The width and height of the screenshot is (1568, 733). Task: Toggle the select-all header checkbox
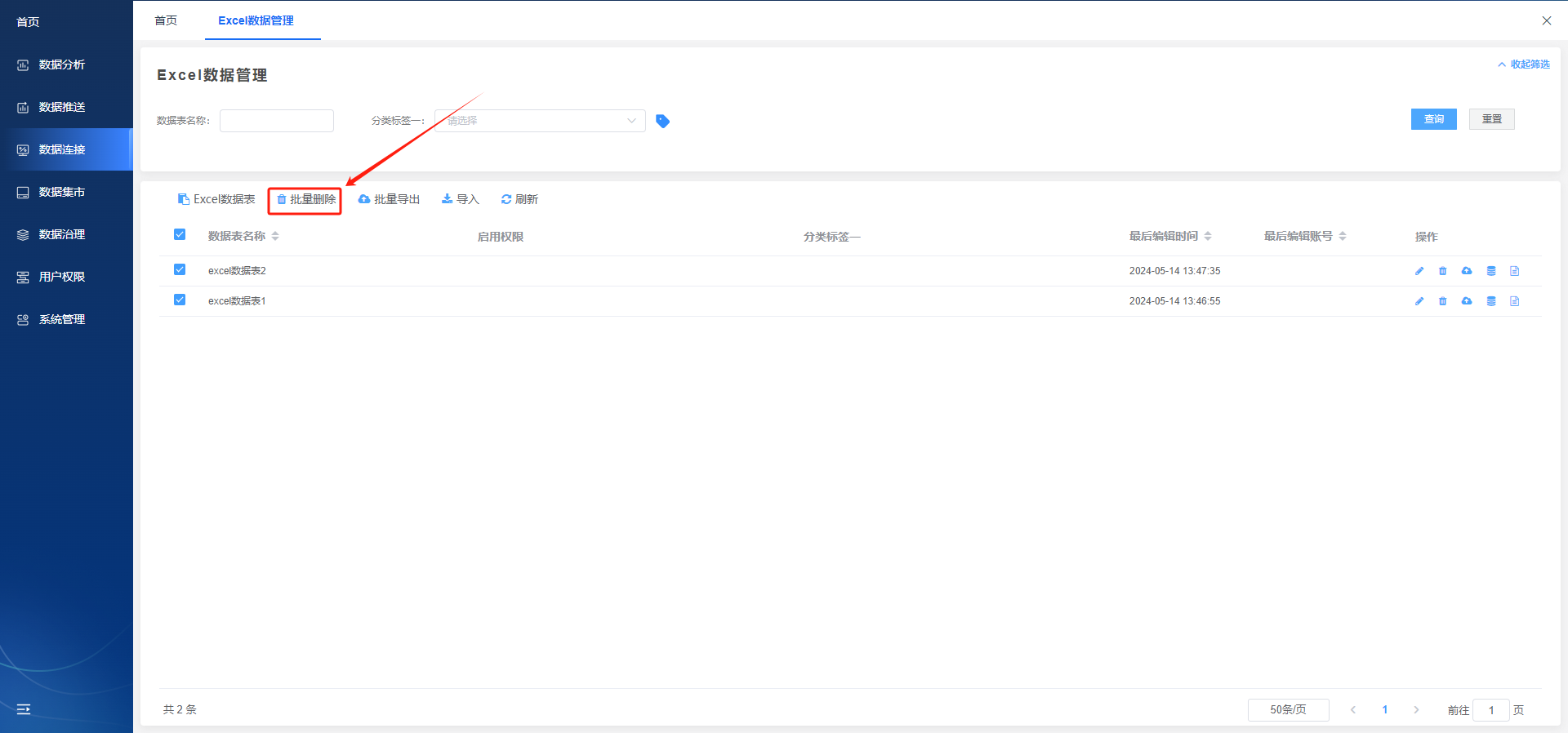[180, 234]
